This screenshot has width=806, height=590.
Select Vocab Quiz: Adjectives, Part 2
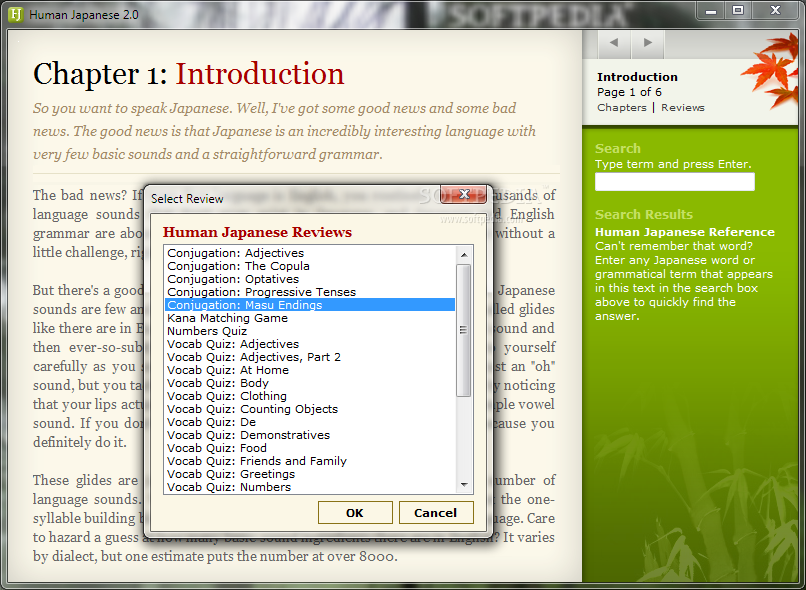click(x=310, y=357)
